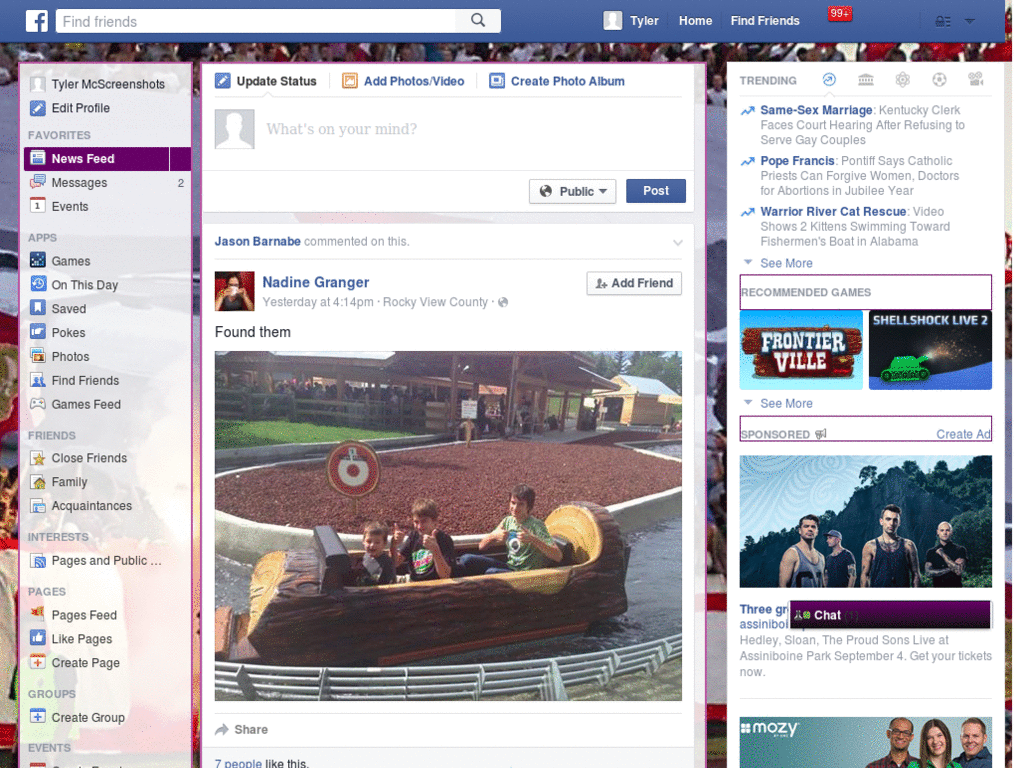This screenshot has width=1024, height=768.
Task: Open the Pope Francis trending story
Action: (797, 161)
